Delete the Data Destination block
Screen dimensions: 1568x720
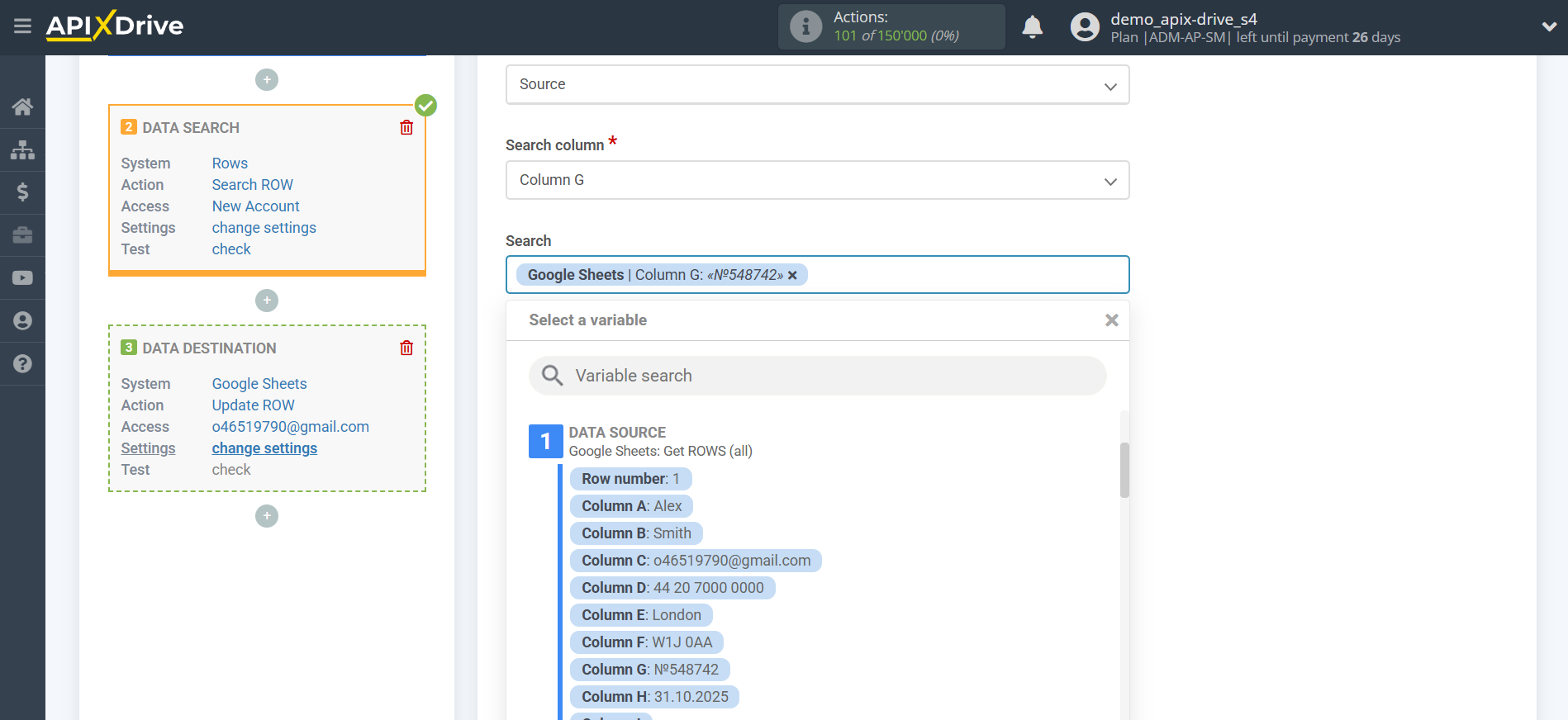[406, 348]
